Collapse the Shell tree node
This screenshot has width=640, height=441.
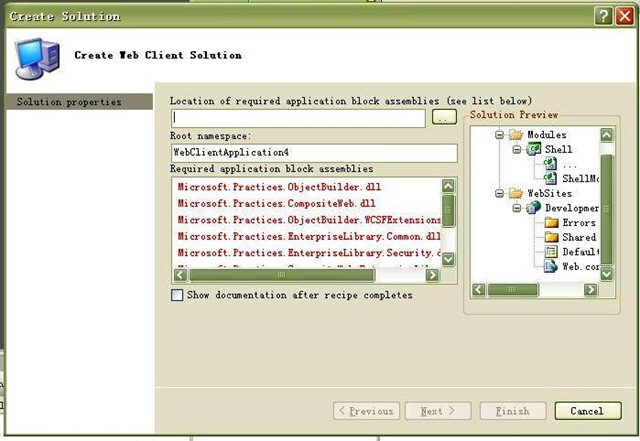pos(517,149)
